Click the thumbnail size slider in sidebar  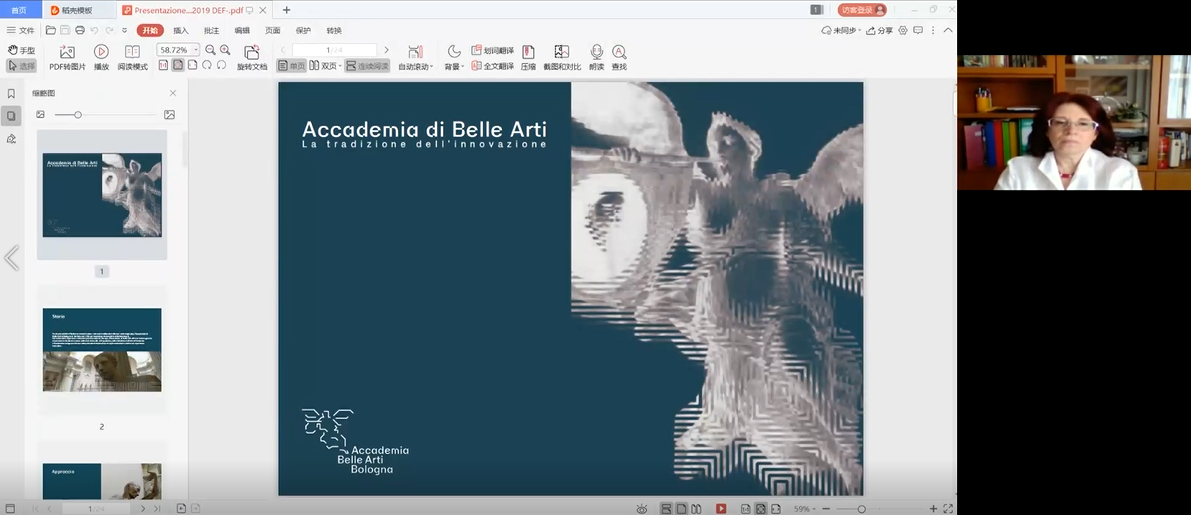click(x=78, y=115)
